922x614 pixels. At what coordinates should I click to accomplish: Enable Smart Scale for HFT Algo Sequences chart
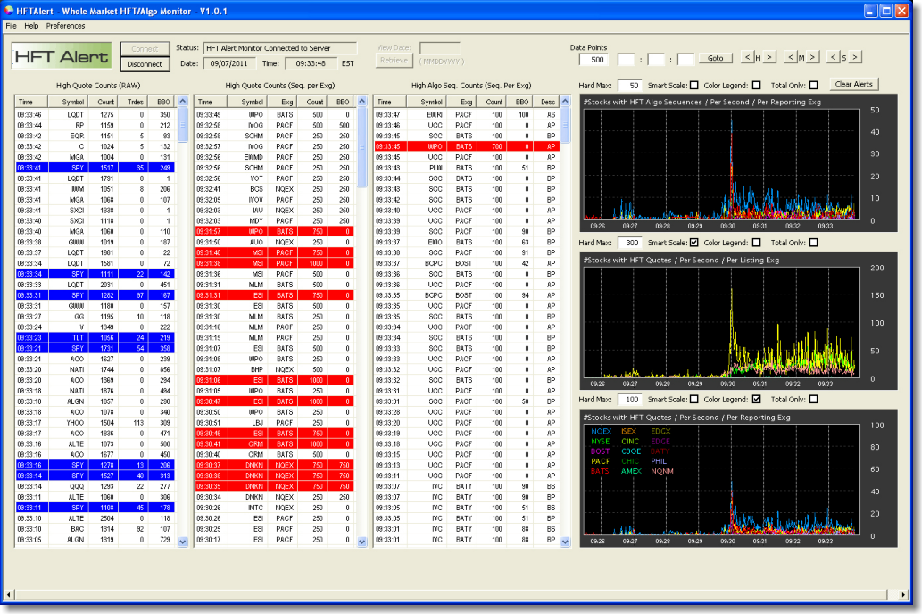click(x=694, y=85)
